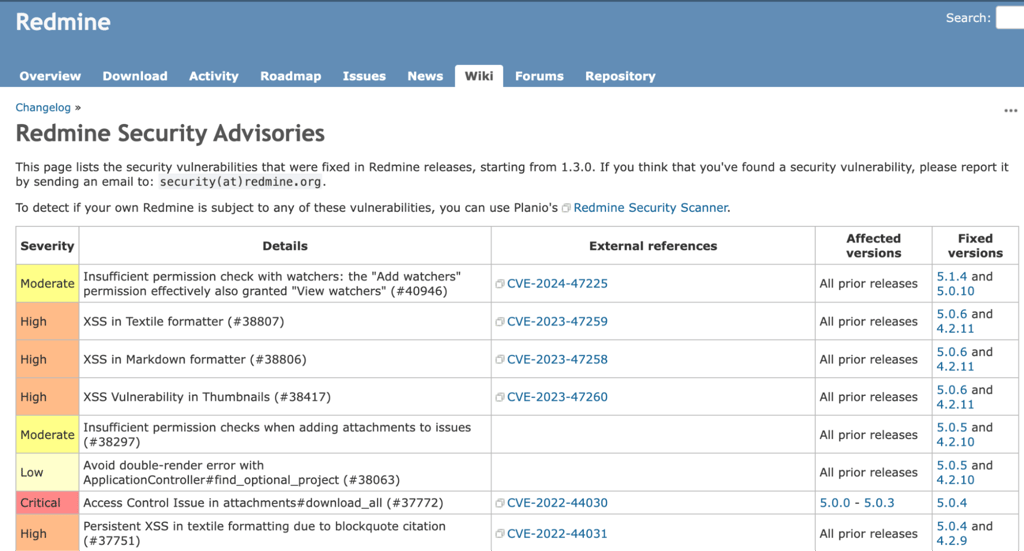Viewport: 1024px width, 551px height.
Task: Open 5.0.6 link in Thumbnails row
Action: [952, 390]
